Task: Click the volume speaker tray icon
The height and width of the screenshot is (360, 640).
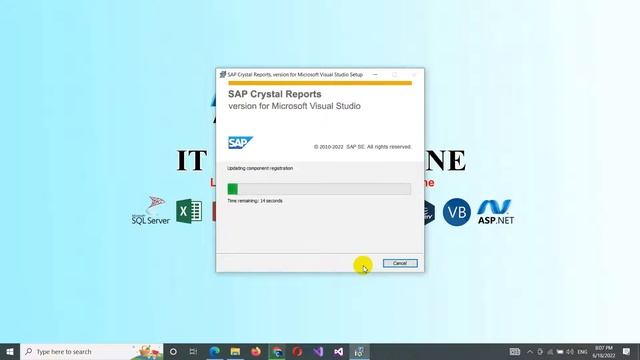Action: coord(570,351)
